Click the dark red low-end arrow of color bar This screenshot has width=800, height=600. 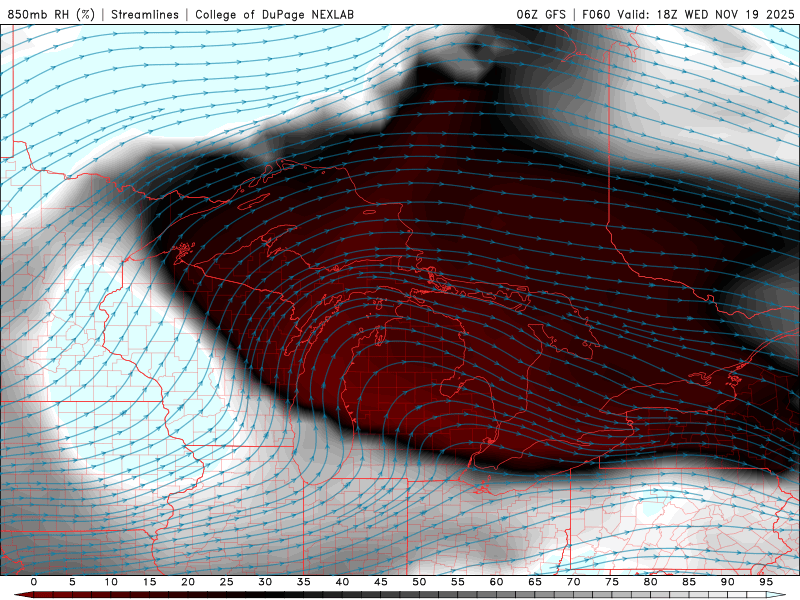23,595
